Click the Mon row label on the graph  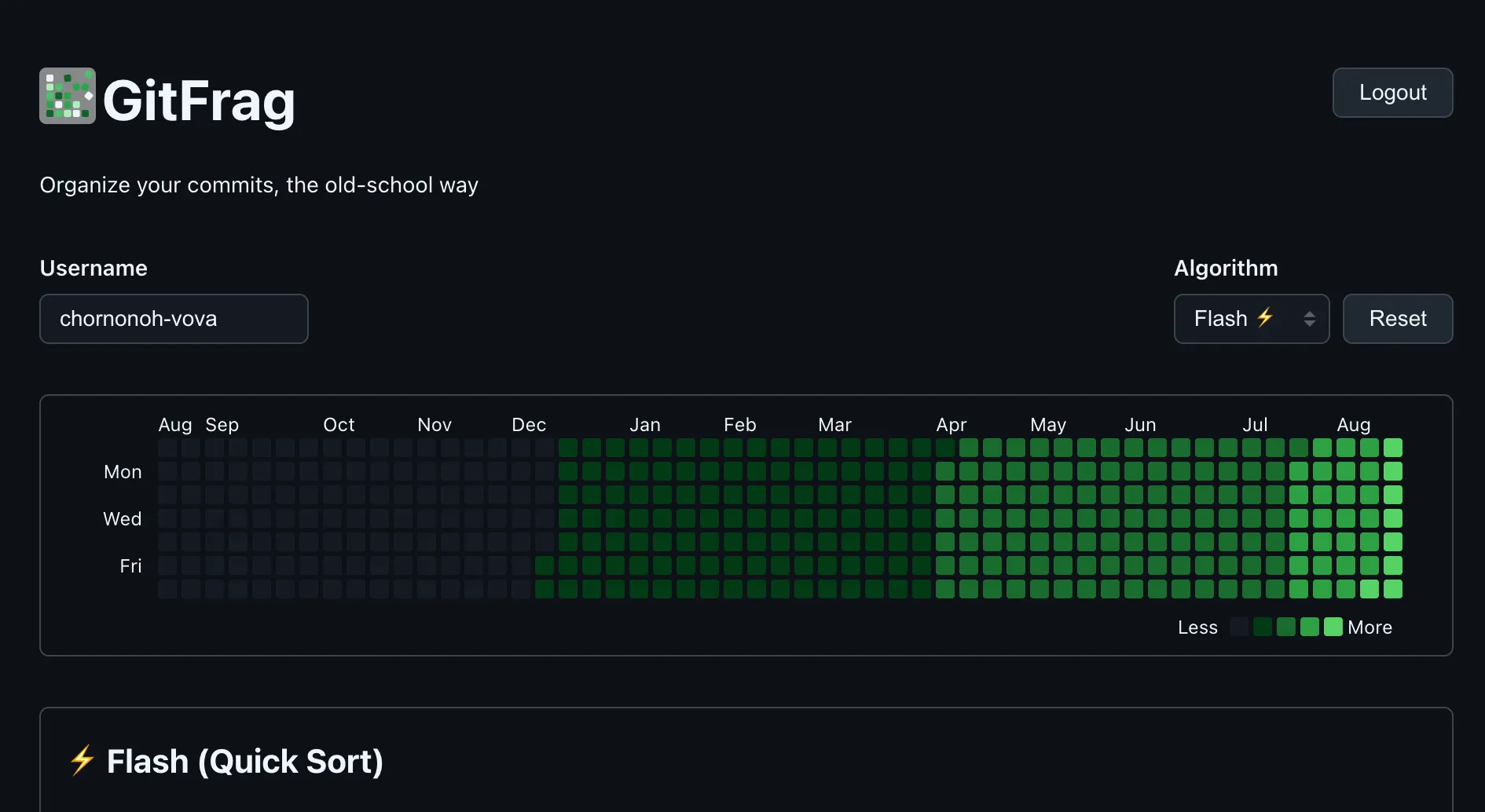coord(122,471)
